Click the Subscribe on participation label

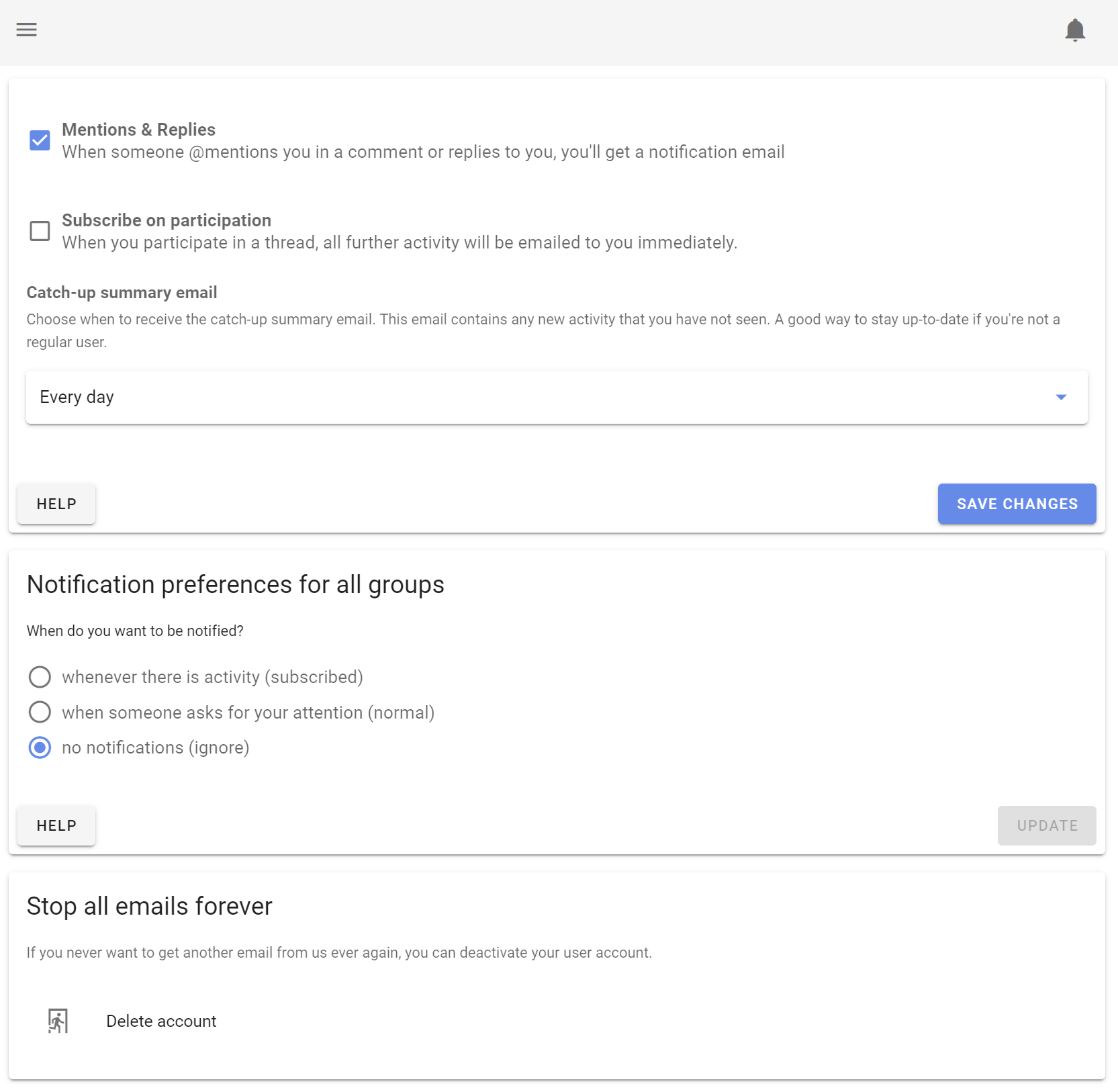click(x=167, y=220)
